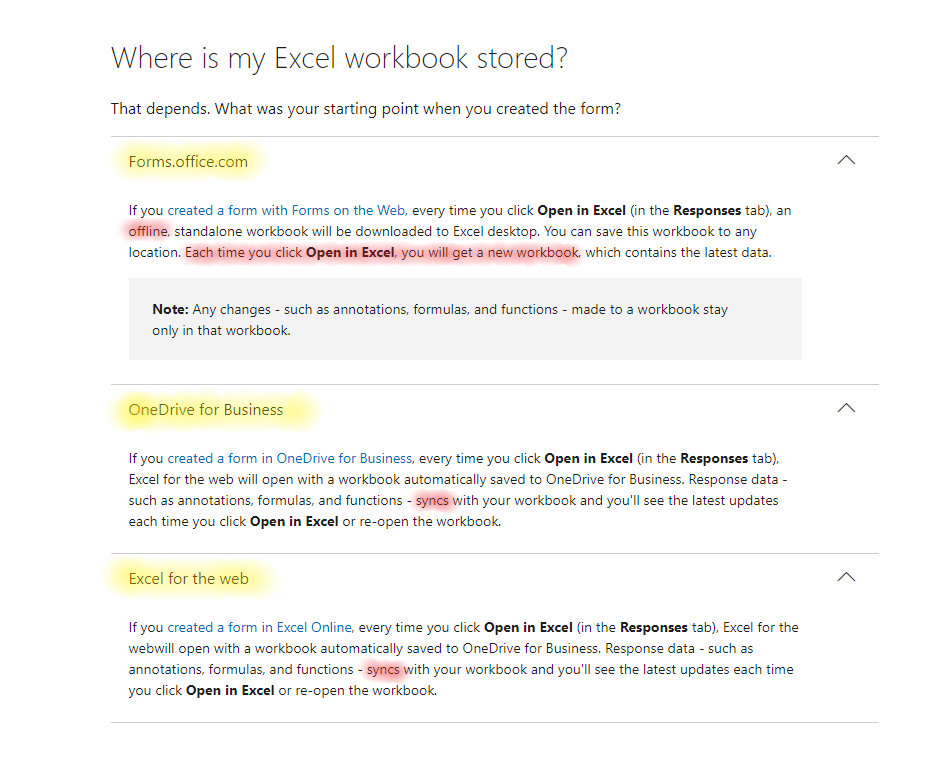This screenshot has height=757, width=942.
Task: Click 'syncs' in the Excel for the web paragraph
Action: [x=383, y=669]
